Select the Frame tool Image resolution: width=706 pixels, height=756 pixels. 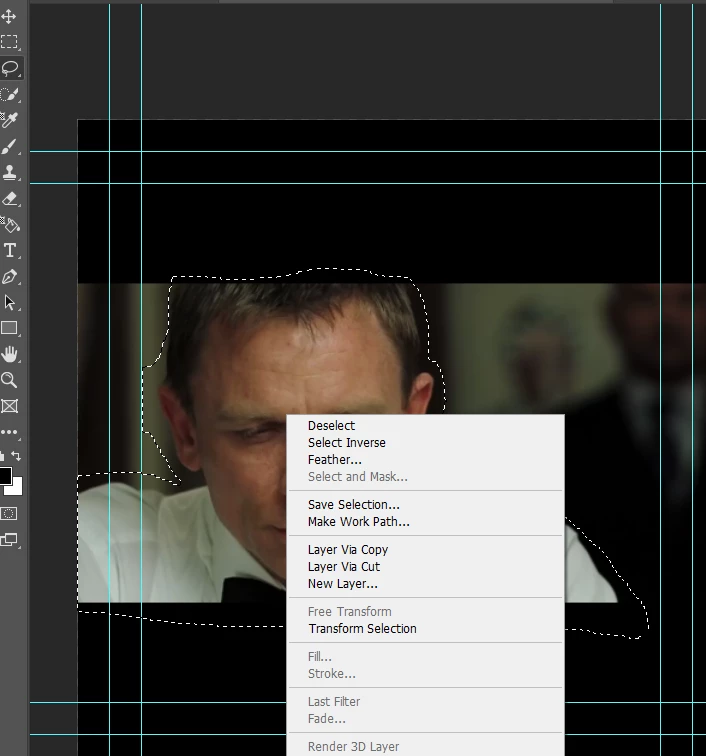pos(9,406)
